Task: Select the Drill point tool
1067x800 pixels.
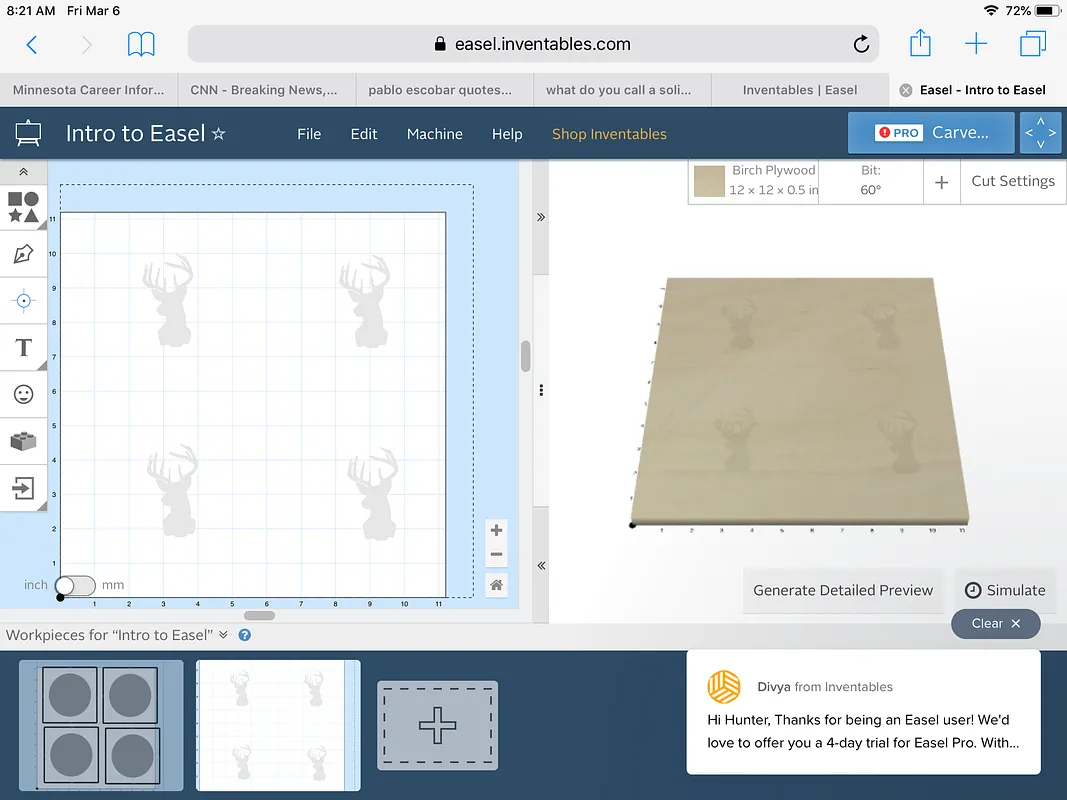Action: pyautogui.click(x=23, y=301)
